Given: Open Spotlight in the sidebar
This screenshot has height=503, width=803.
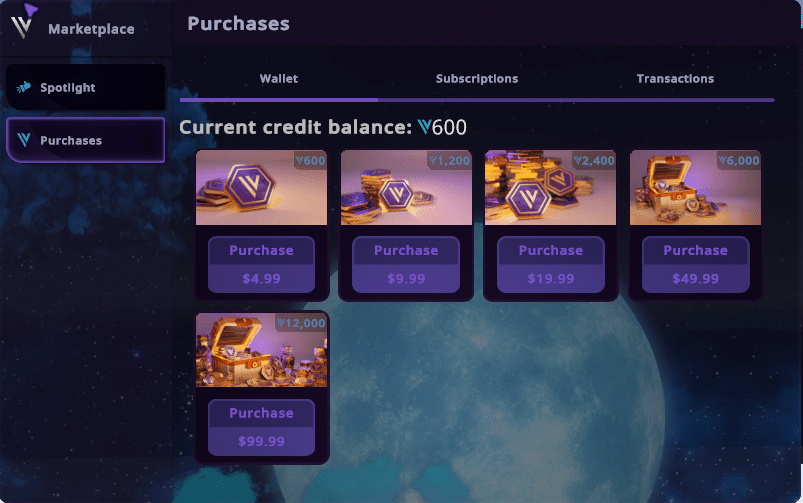Looking at the screenshot, I should click(x=85, y=88).
